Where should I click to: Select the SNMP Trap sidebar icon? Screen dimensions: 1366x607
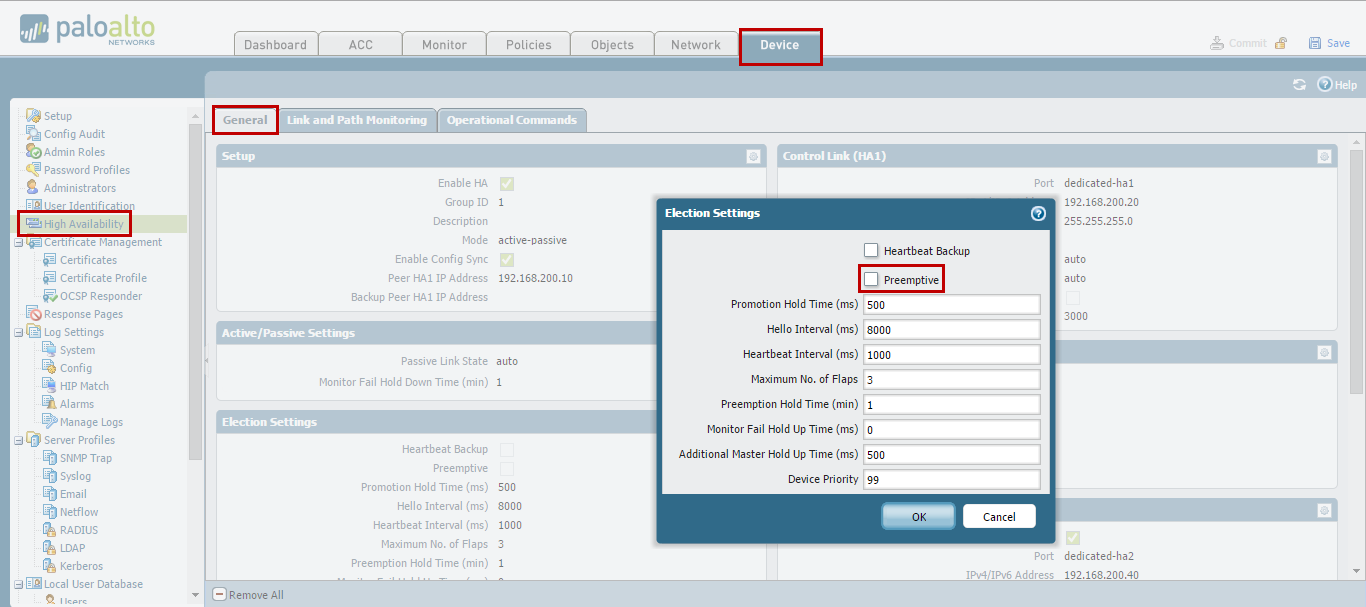pyautogui.click(x=49, y=458)
